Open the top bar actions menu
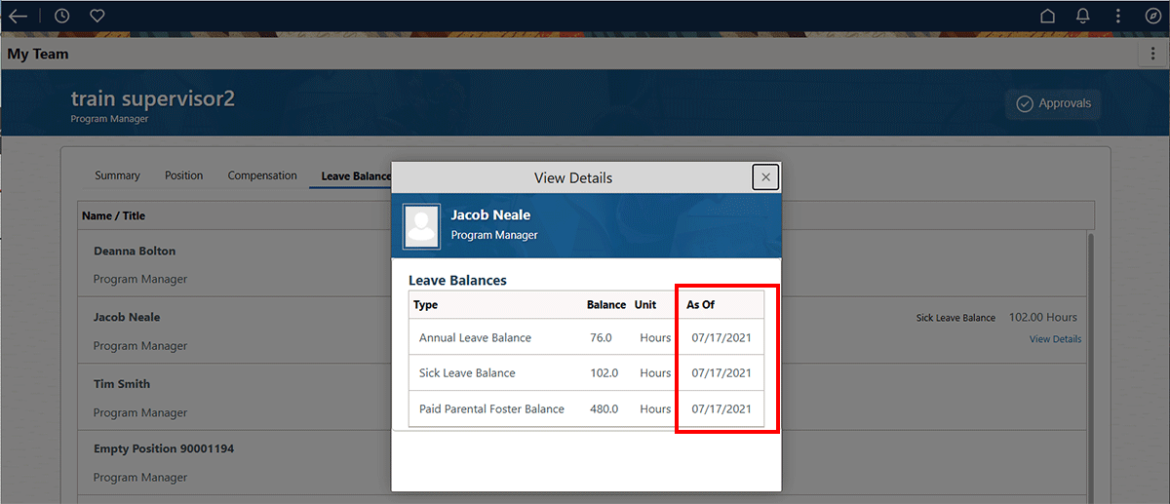 (1118, 16)
